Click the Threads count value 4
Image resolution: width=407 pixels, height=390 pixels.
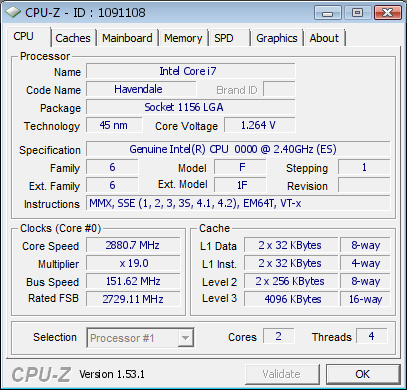[372, 336]
